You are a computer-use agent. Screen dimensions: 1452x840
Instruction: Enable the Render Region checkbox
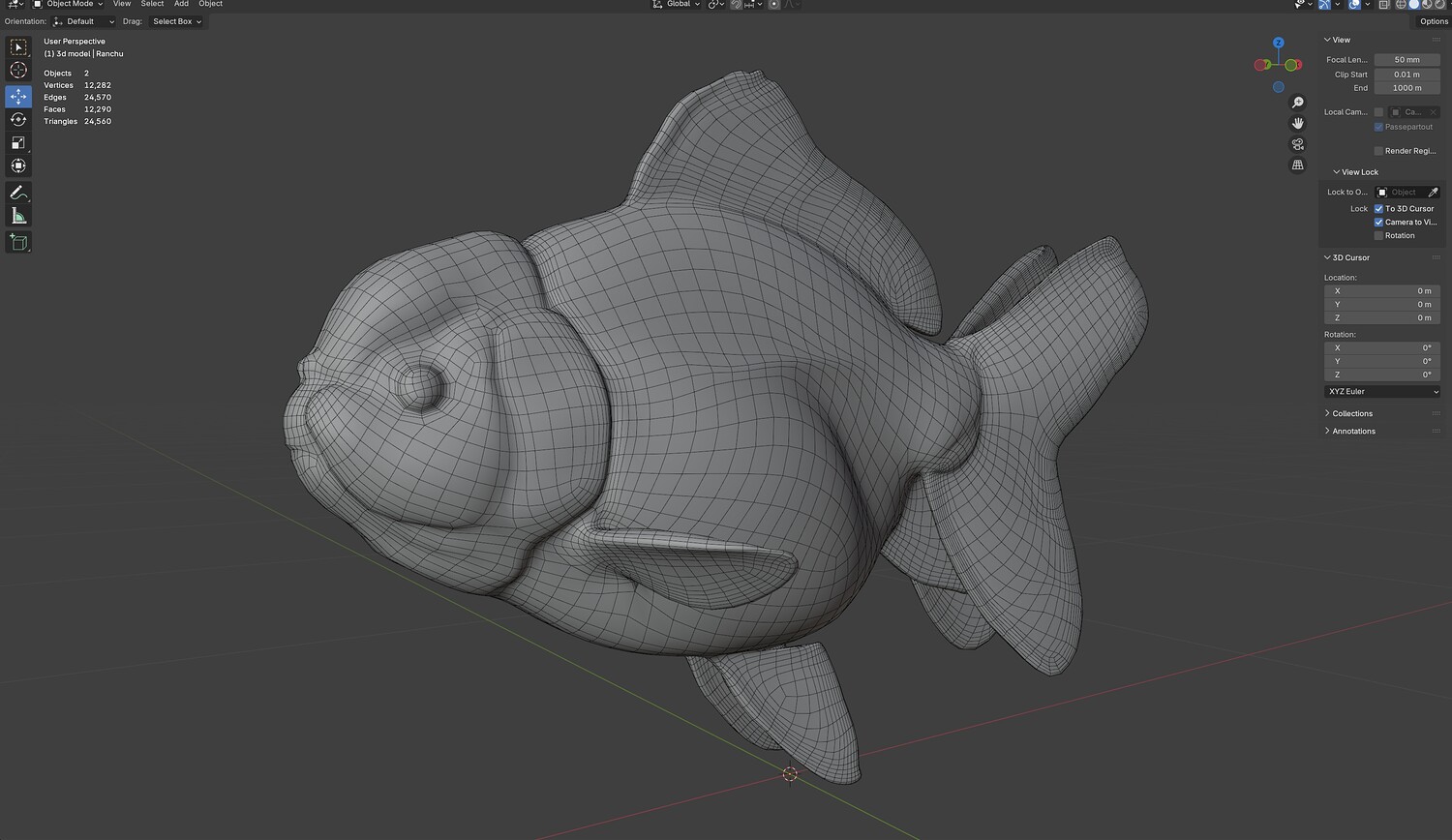click(1378, 151)
